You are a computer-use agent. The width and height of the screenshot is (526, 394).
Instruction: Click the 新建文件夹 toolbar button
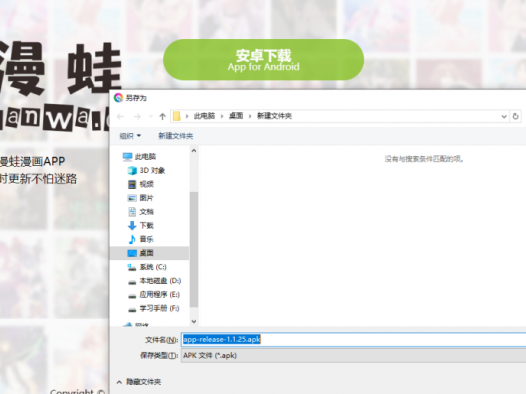pos(175,136)
